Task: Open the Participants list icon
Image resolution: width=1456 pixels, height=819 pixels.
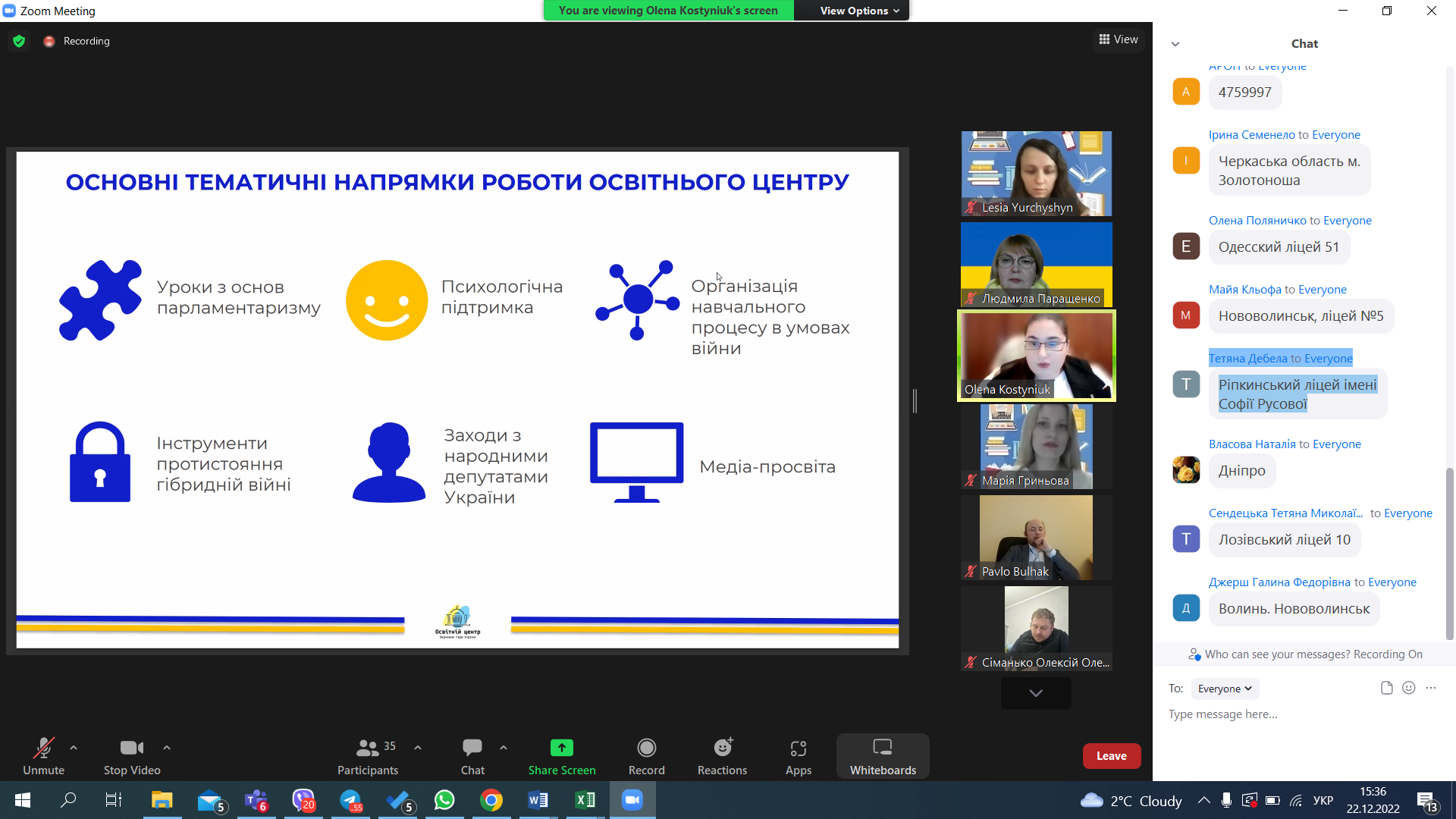Action: coord(368,748)
